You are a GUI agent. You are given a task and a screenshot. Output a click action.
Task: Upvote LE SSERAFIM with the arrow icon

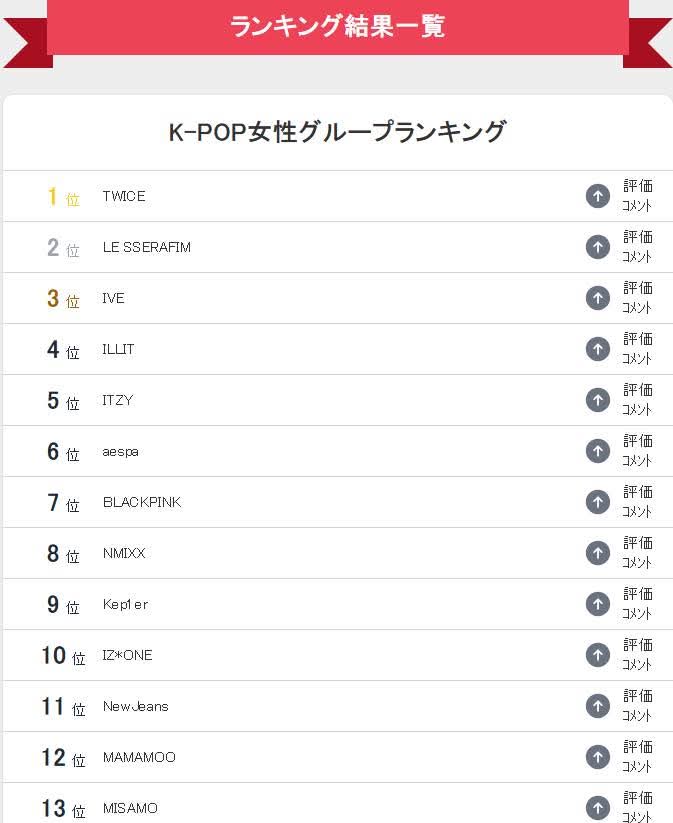point(597,247)
